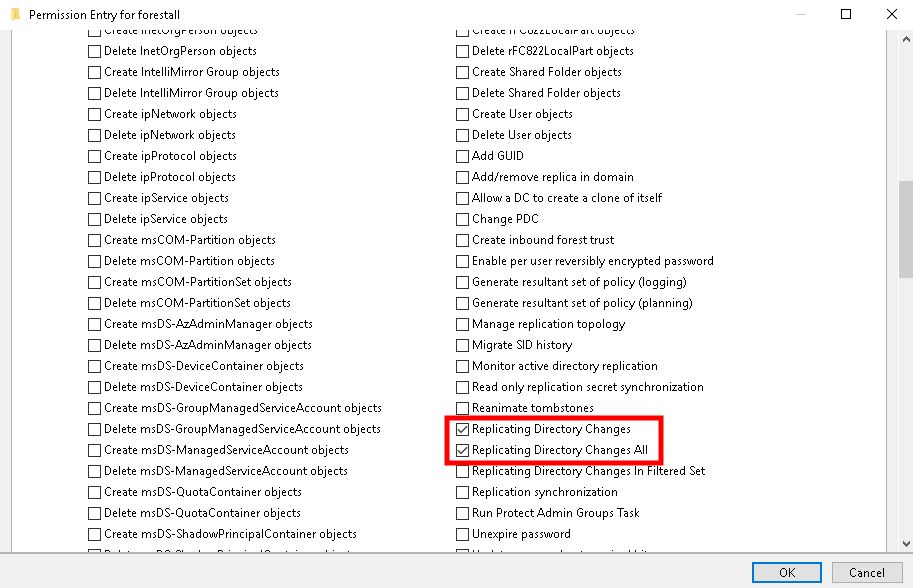The width and height of the screenshot is (913, 588).
Task: Check the Reanimate tombstones box
Action: 463,408
